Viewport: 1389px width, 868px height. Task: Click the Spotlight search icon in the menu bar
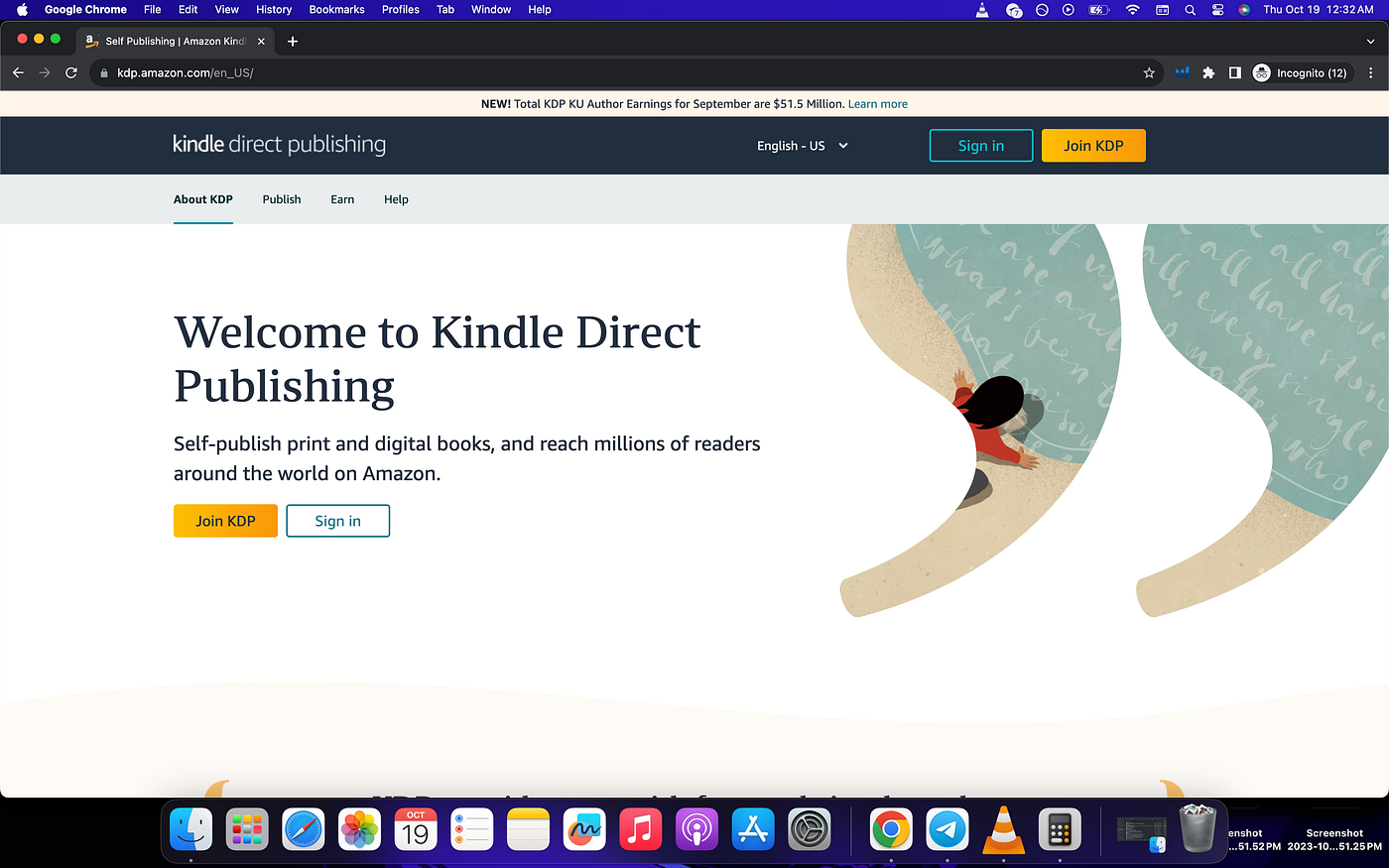pyautogui.click(x=1190, y=9)
